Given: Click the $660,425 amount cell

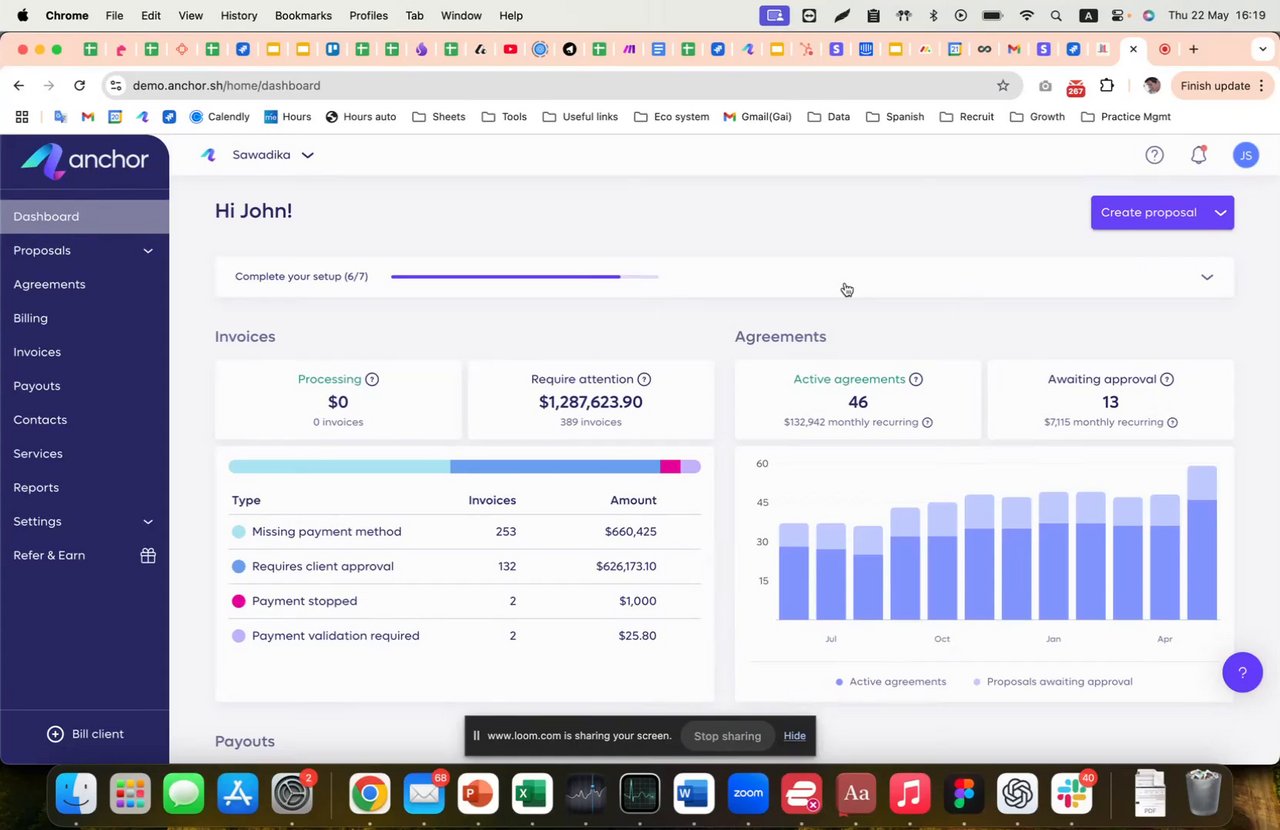Looking at the screenshot, I should tap(630, 532).
